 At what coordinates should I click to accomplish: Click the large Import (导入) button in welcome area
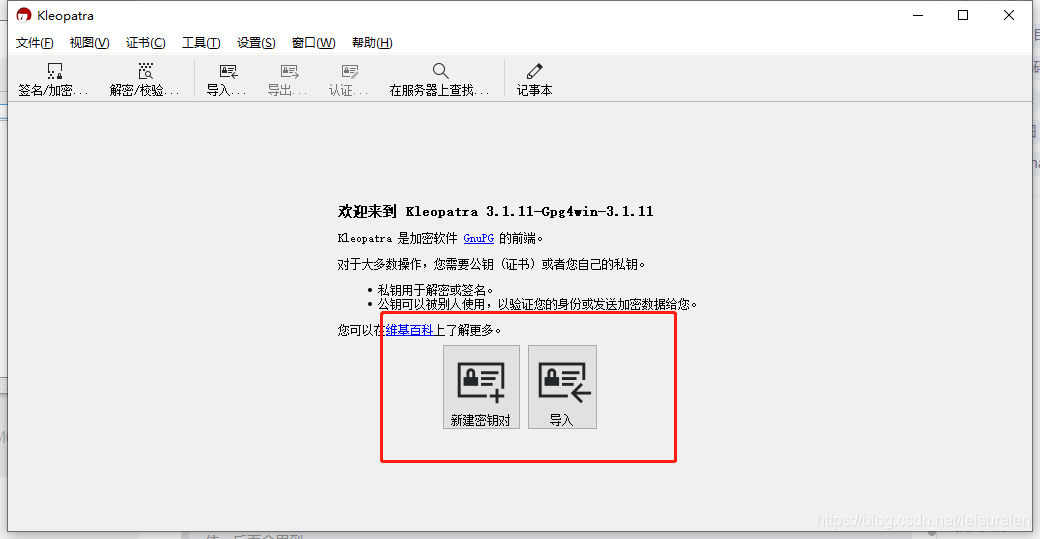562,387
